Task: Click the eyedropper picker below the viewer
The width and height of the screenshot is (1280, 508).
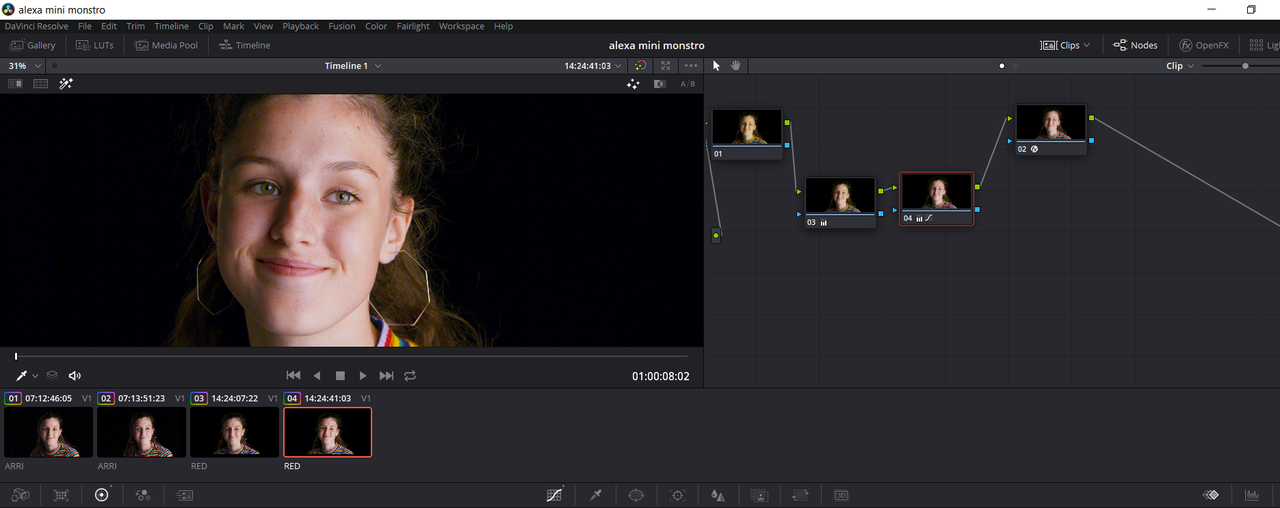Action: tap(20, 376)
